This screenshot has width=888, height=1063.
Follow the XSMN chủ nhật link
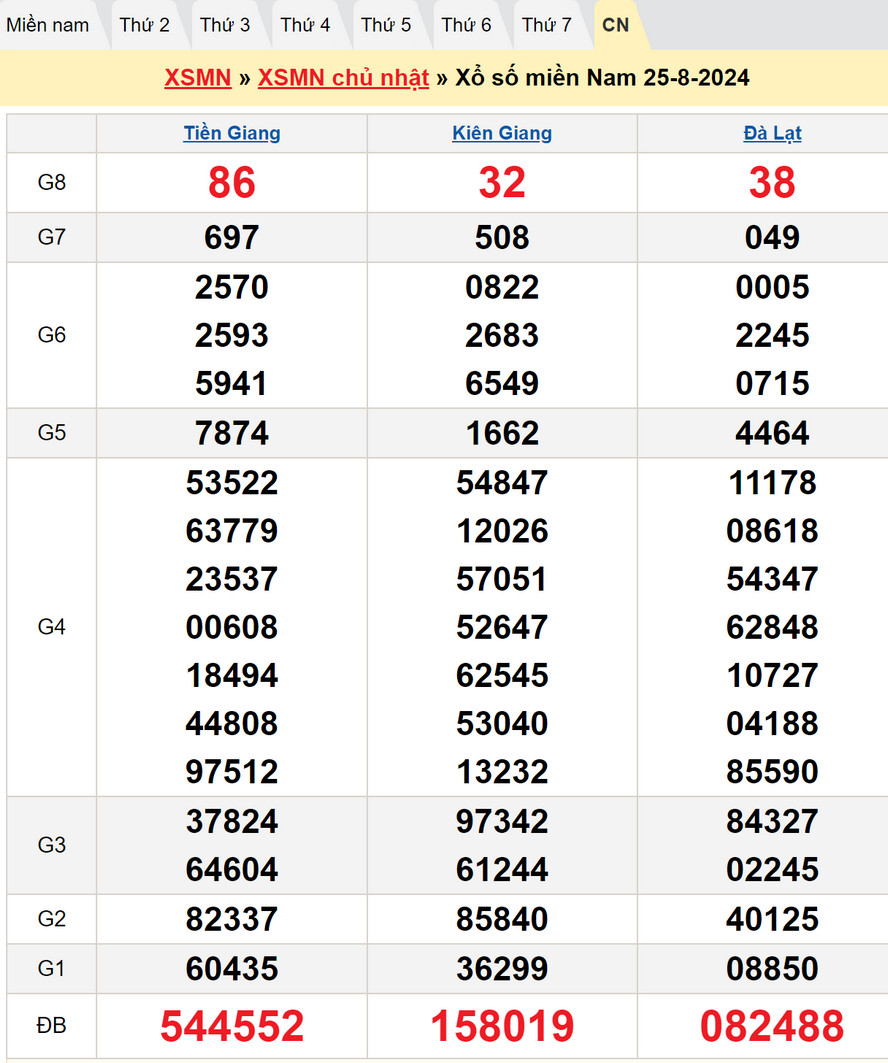point(343,78)
